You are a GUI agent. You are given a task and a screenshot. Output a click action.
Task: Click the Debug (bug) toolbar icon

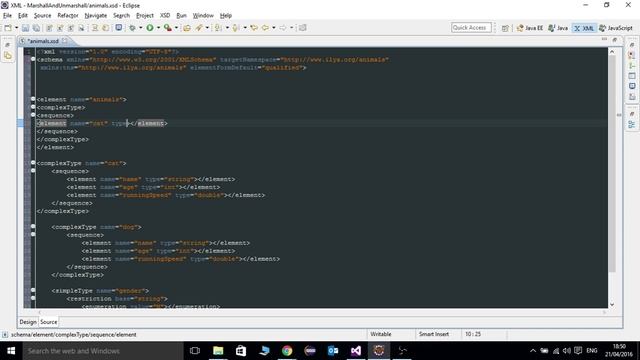pyautogui.click(x=132, y=28)
